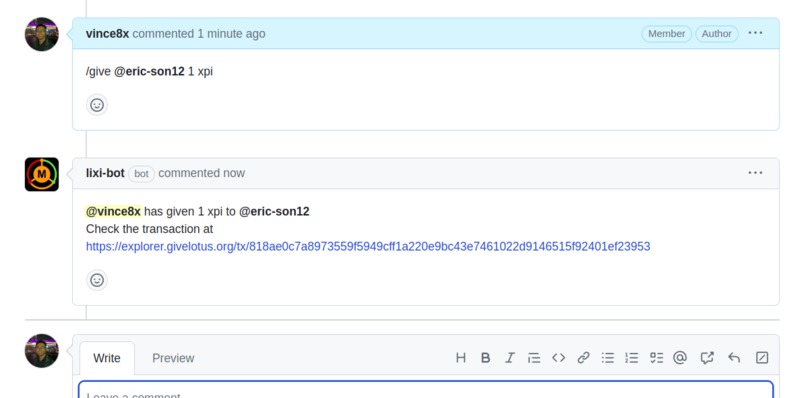This screenshot has width=806, height=398.
Task: Open @eric-son12 mention in bot reply
Action: pyautogui.click(x=274, y=211)
